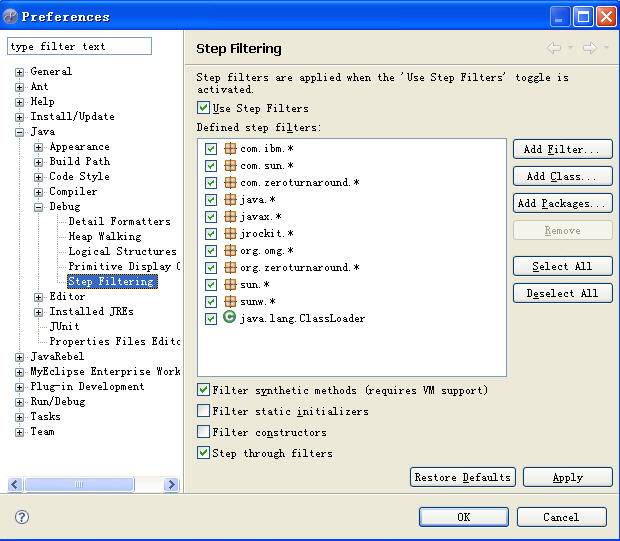Click the com.sun.* package icon

pyautogui.click(x=230, y=166)
